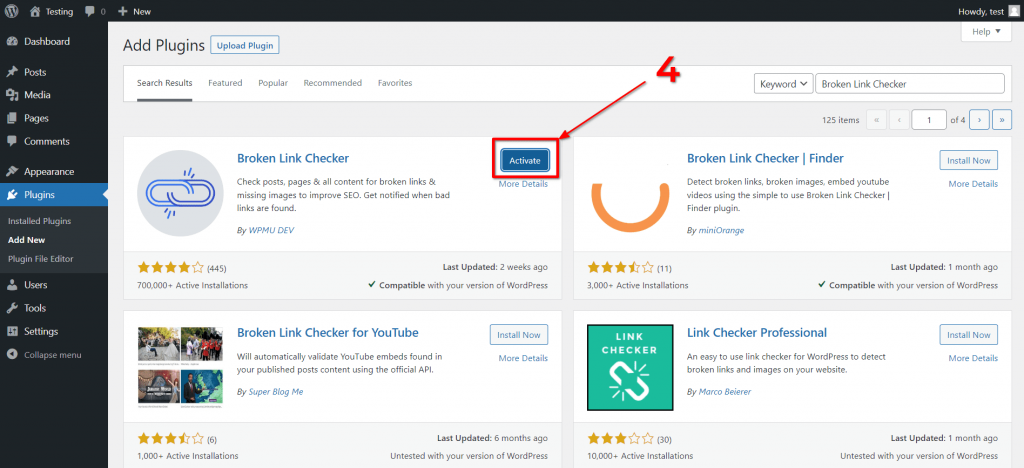The image size is (1024, 468).
Task: Open the Keyword search type dropdown
Action: 783,84
